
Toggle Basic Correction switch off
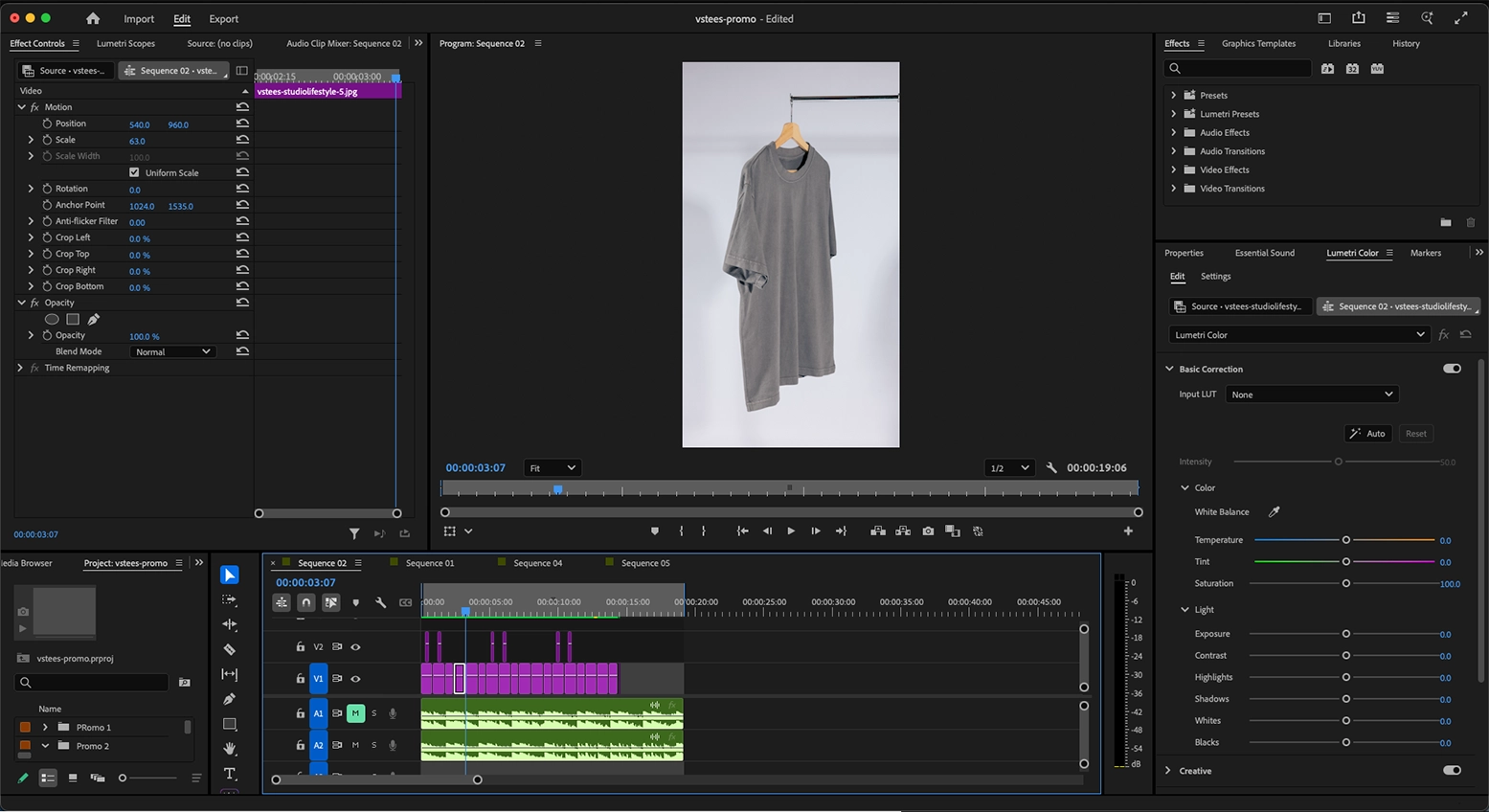coord(1452,369)
